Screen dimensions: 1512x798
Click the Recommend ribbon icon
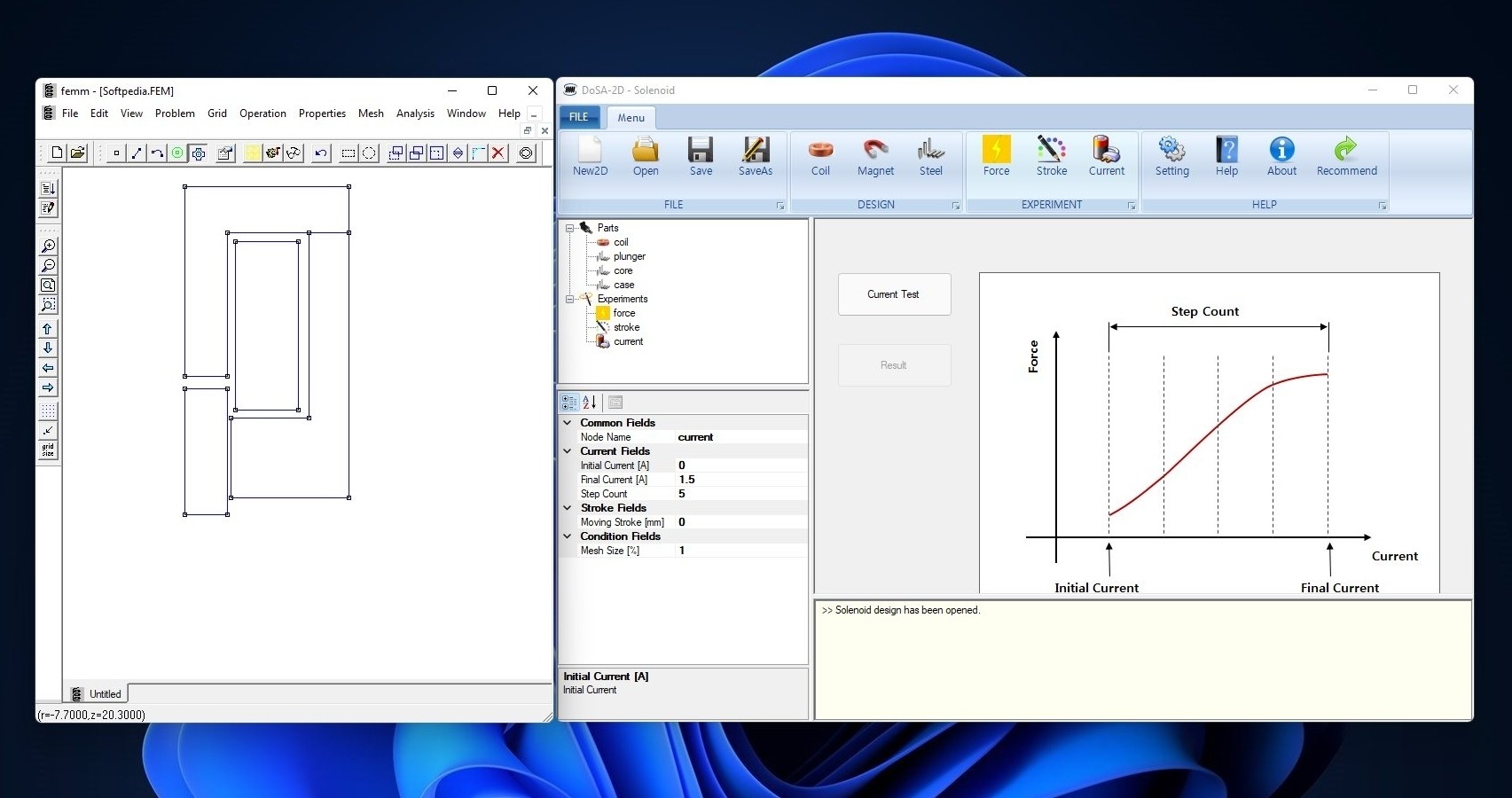[1346, 158]
